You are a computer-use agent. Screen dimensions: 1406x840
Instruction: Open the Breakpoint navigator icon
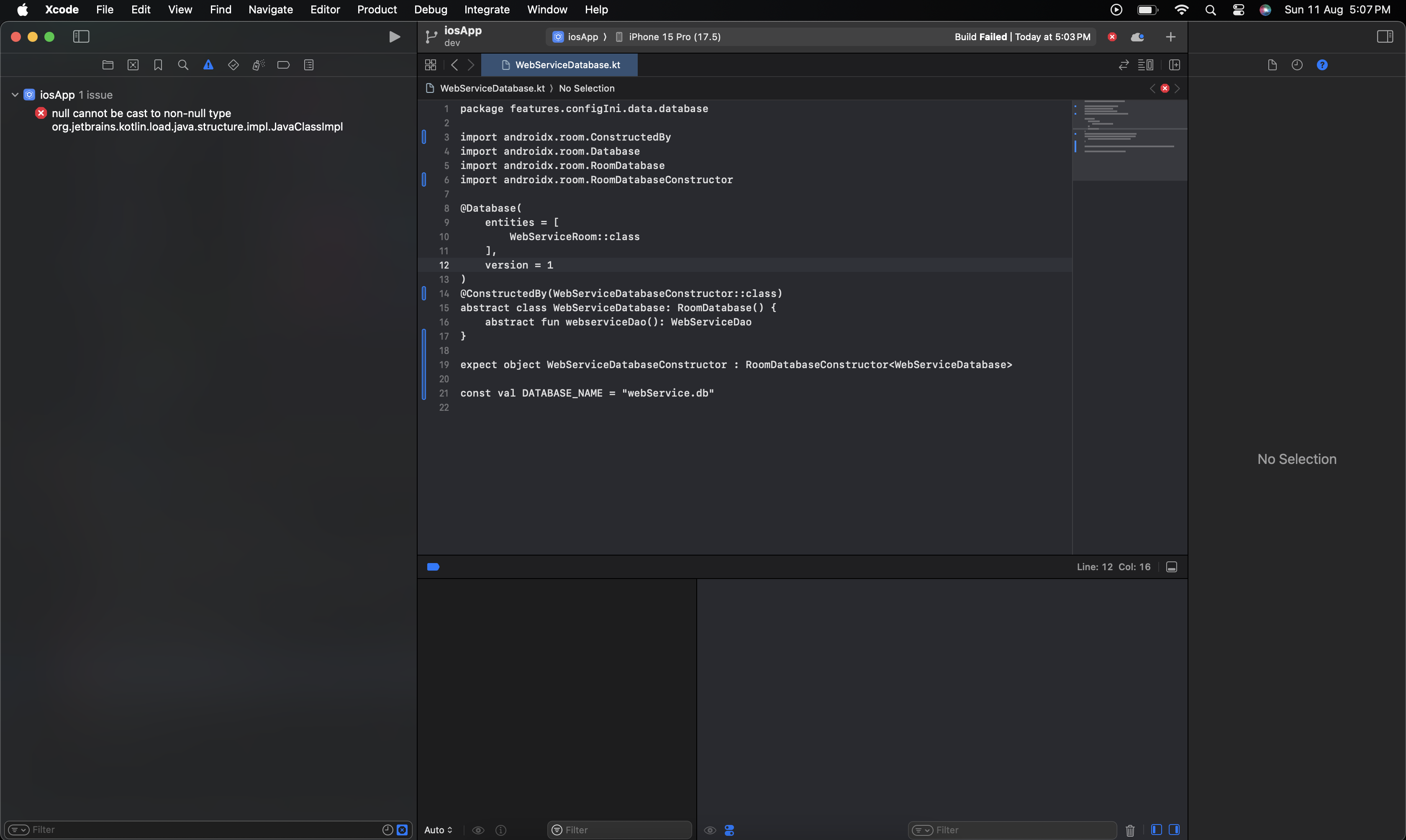coord(284,65)
